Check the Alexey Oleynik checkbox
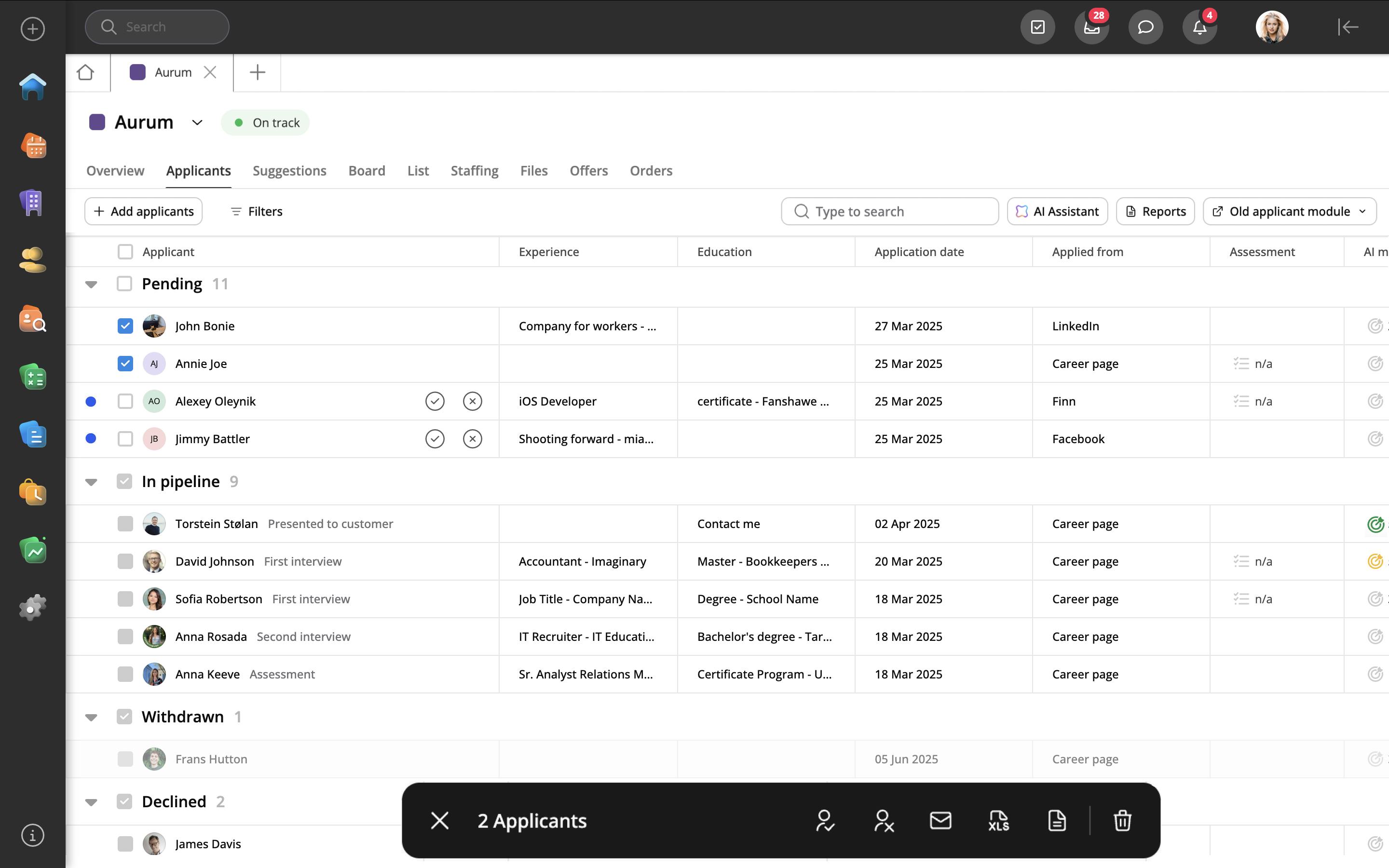Screen dimensions: 1389x868 [125, 401]
